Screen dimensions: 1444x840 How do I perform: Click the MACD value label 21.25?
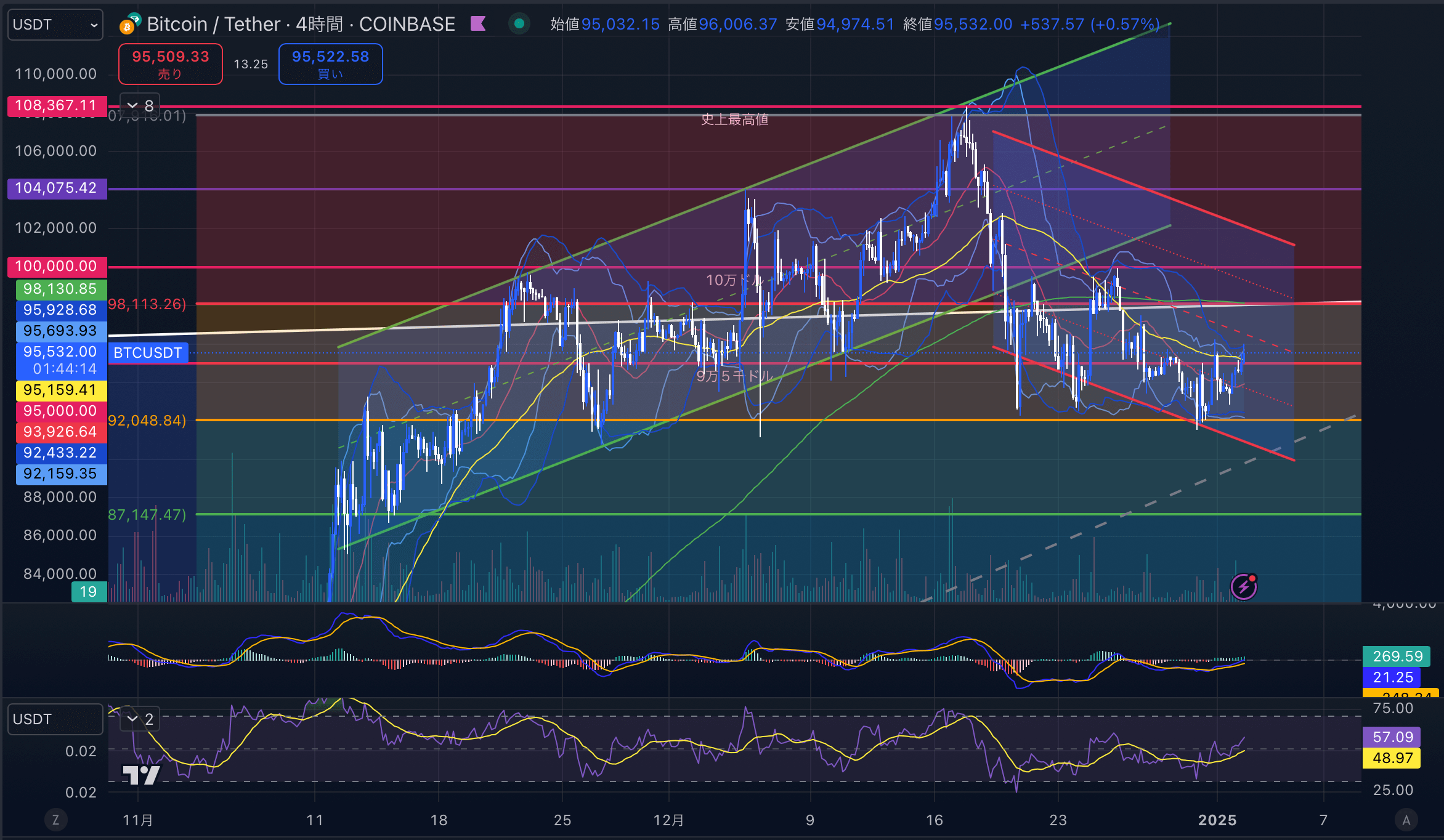tap(1392, 677)
